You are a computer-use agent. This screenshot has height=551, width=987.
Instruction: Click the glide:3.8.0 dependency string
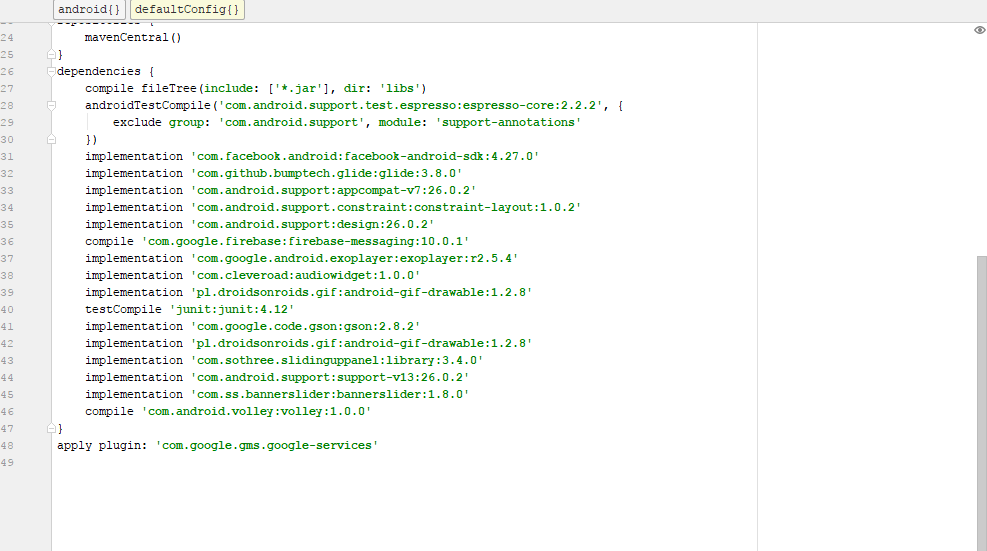[x=326, y=174]
